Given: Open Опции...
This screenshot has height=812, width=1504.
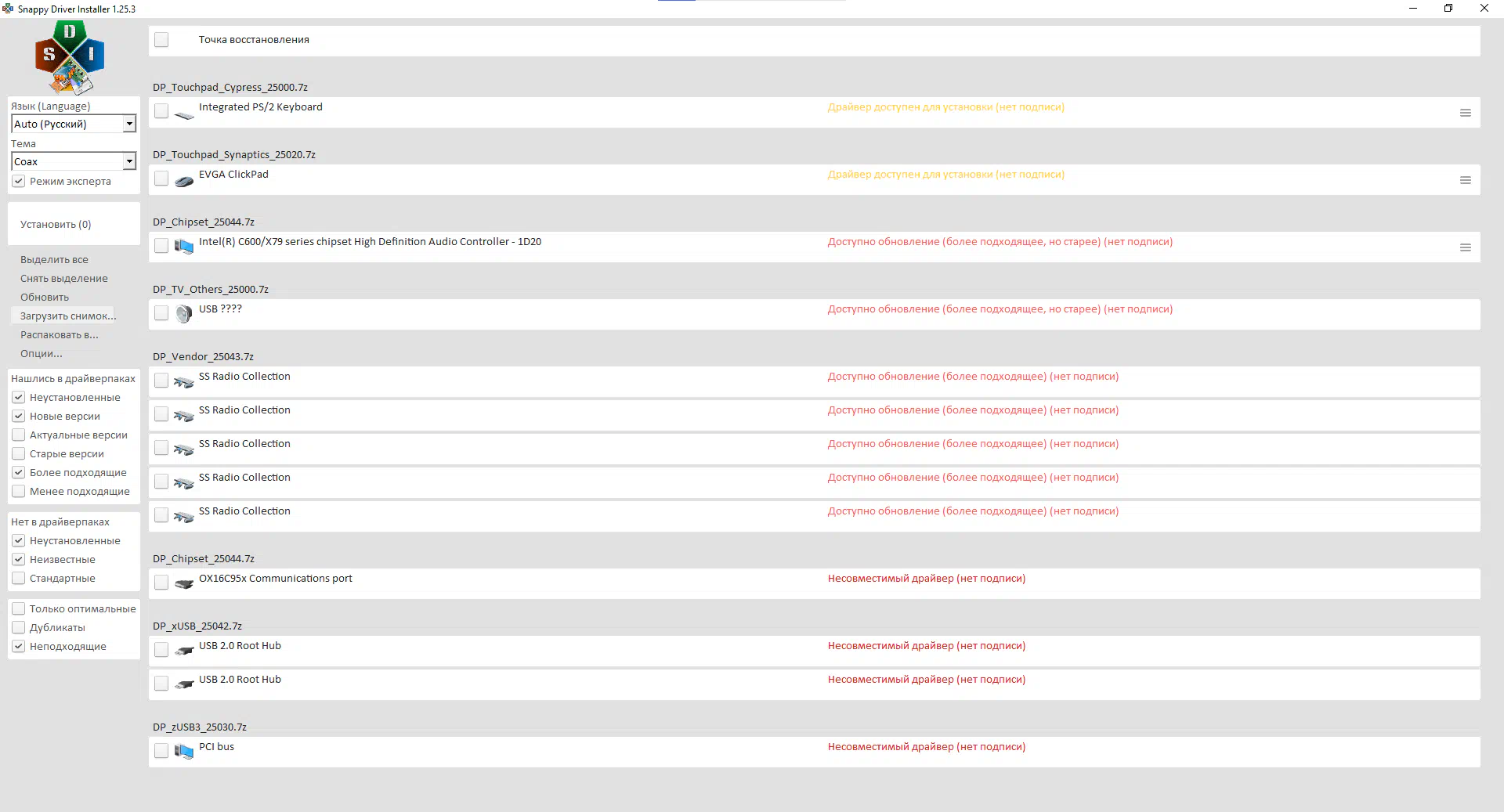Looking at the screenshot, I should pos(42,353).
